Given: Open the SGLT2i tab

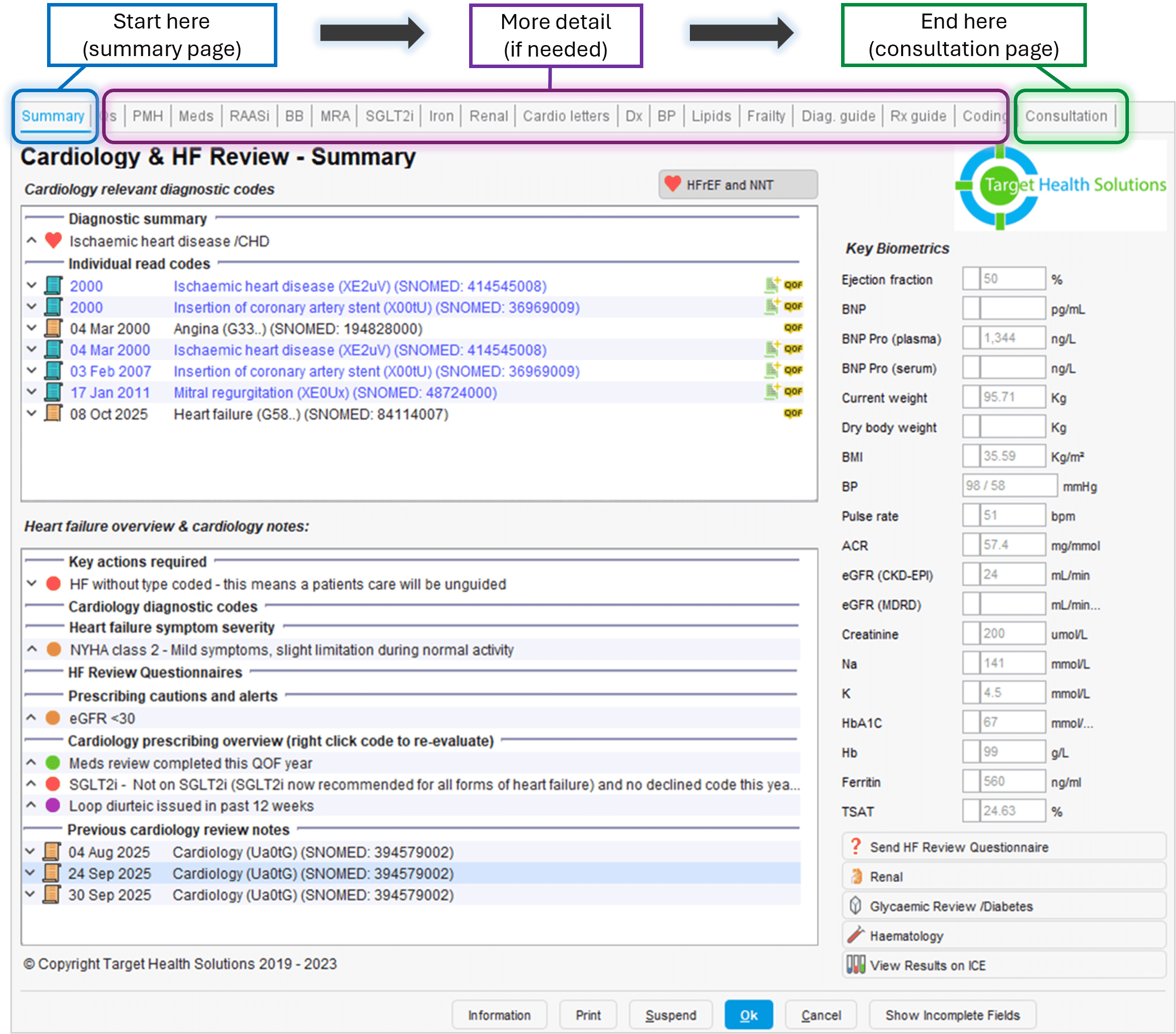Looking at the screenshot, I should pos(389,116).
